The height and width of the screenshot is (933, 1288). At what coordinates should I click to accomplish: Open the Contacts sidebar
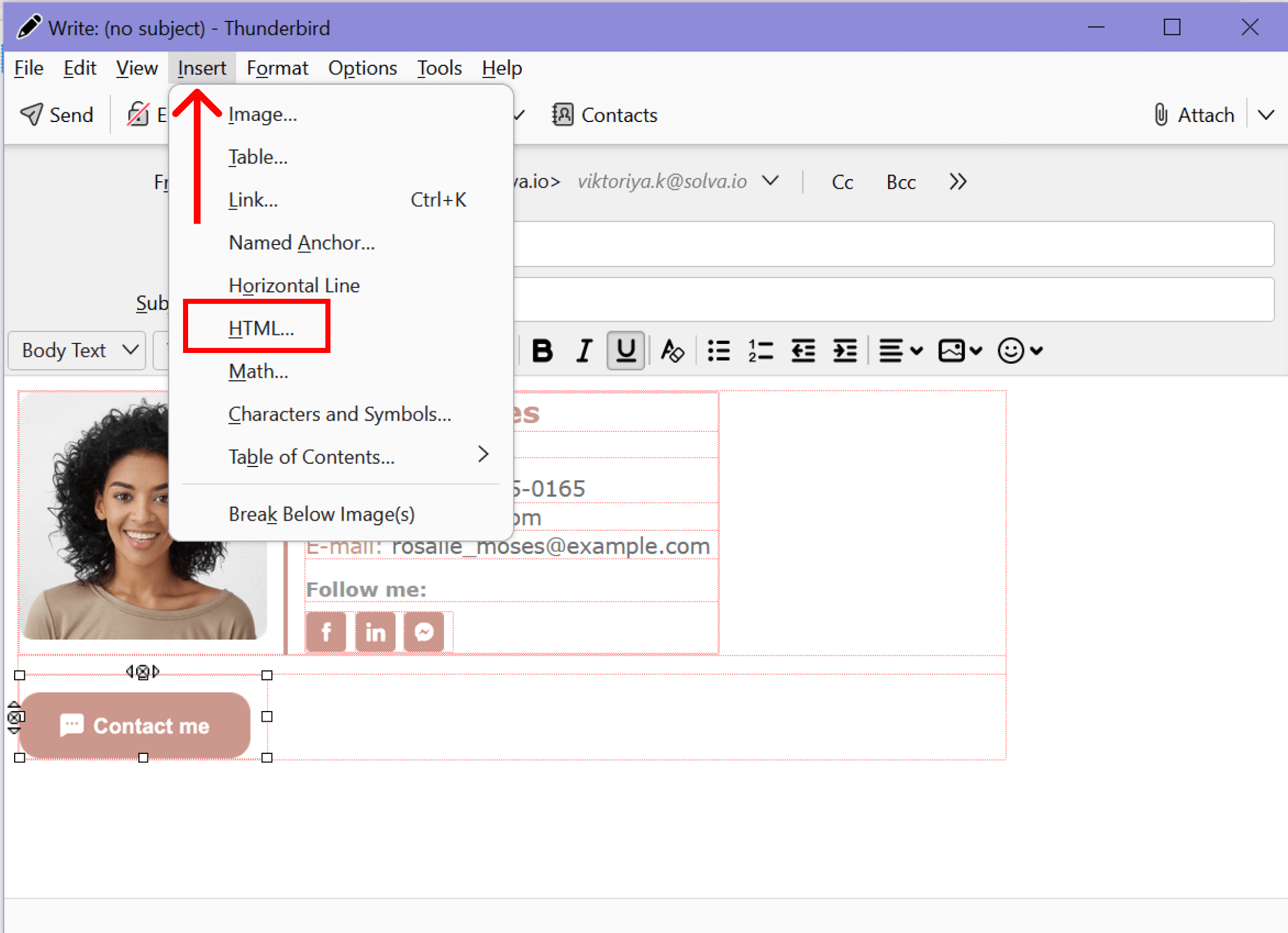coord(604,114)
